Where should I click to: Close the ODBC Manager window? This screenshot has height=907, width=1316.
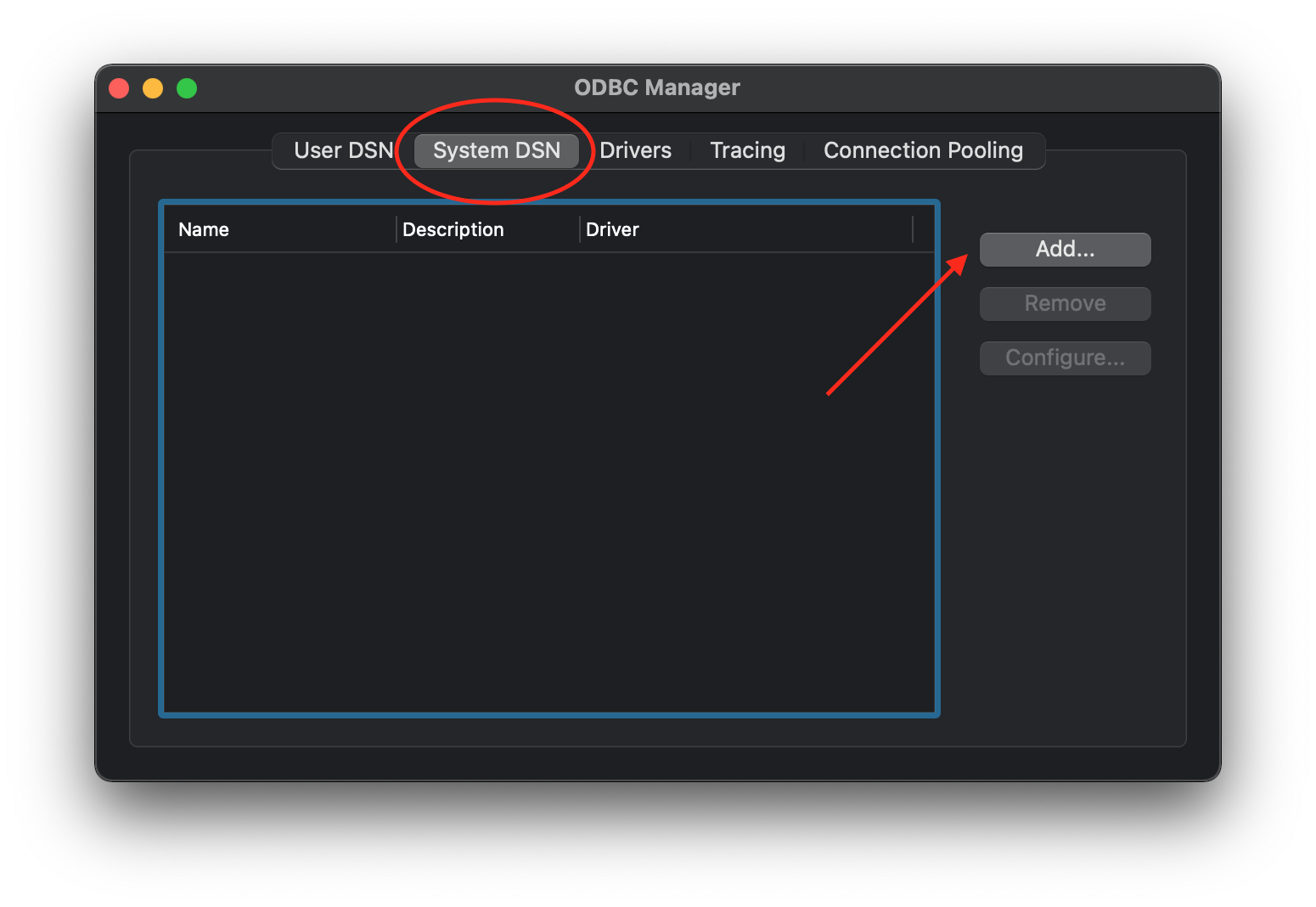119,88
